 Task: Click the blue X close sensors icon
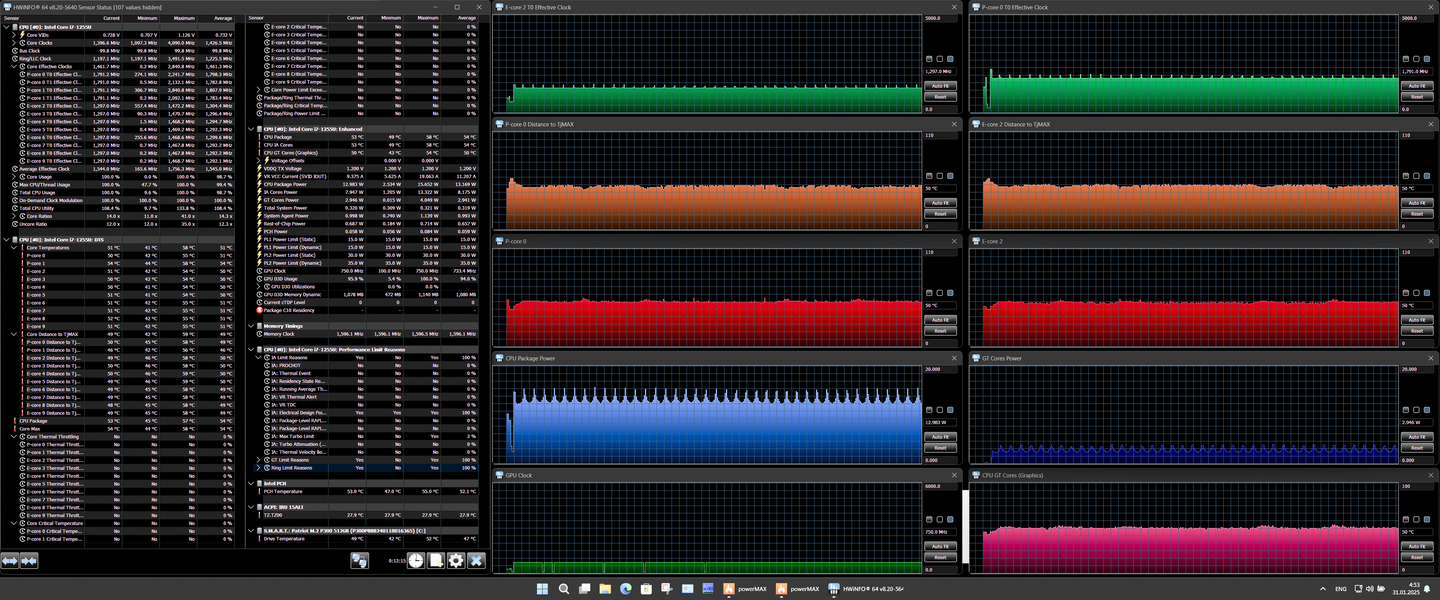(476, 561)
